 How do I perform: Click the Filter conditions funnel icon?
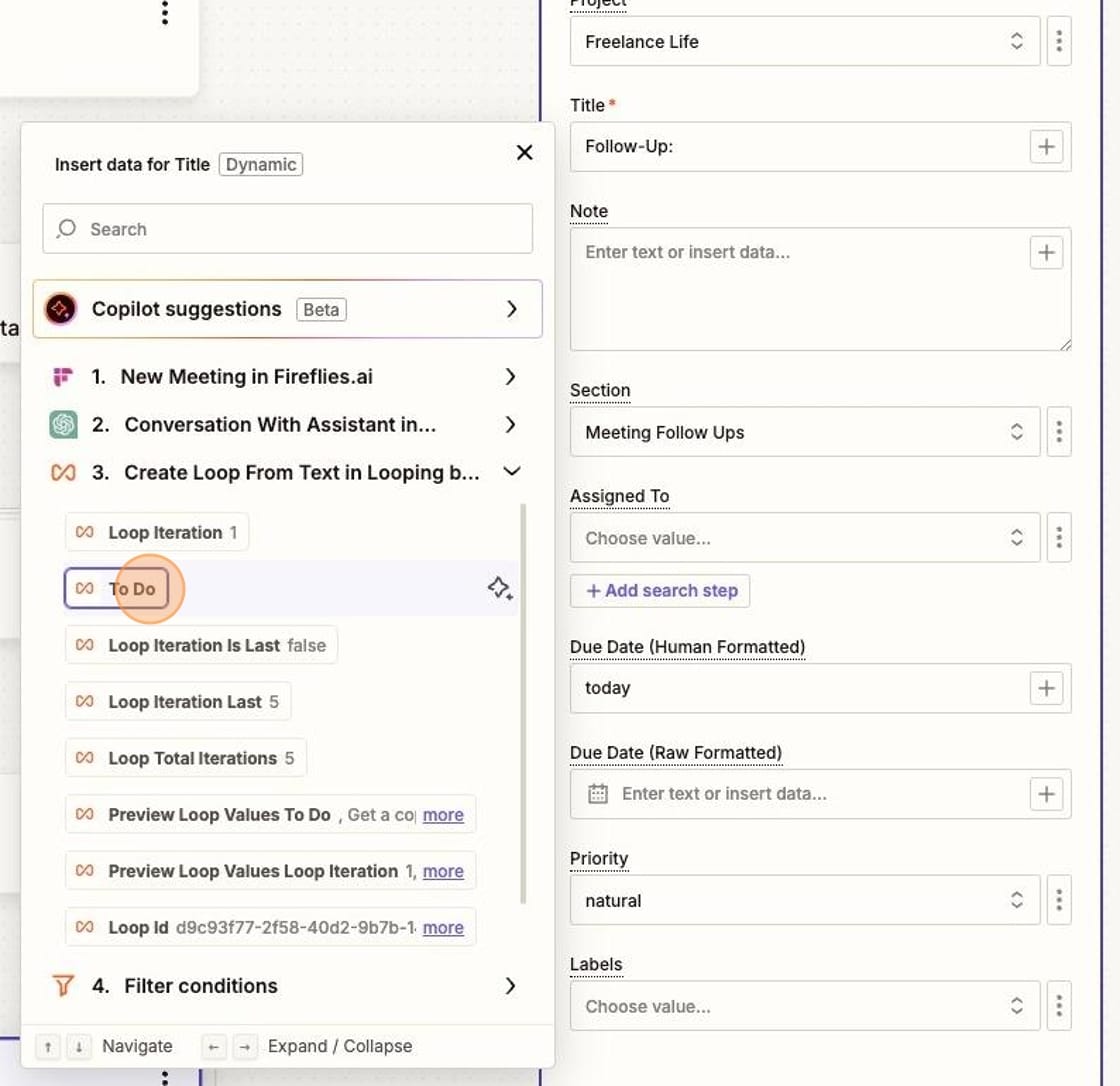click(65, 986)
